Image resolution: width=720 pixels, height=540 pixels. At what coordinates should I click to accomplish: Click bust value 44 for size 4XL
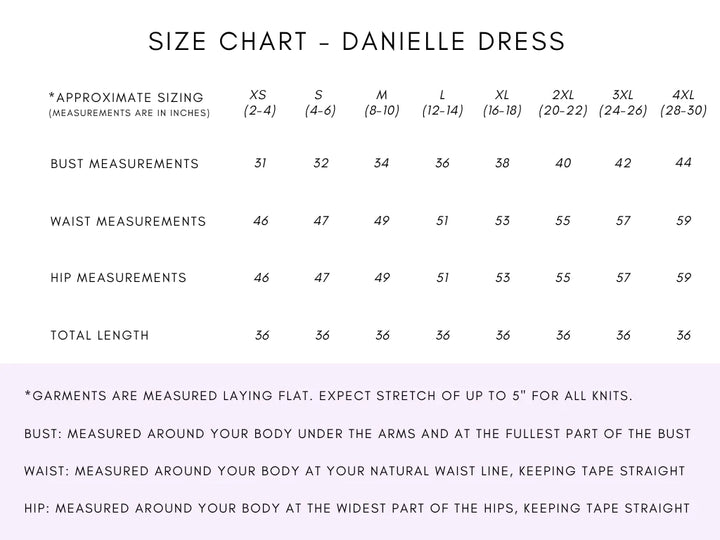684,163
